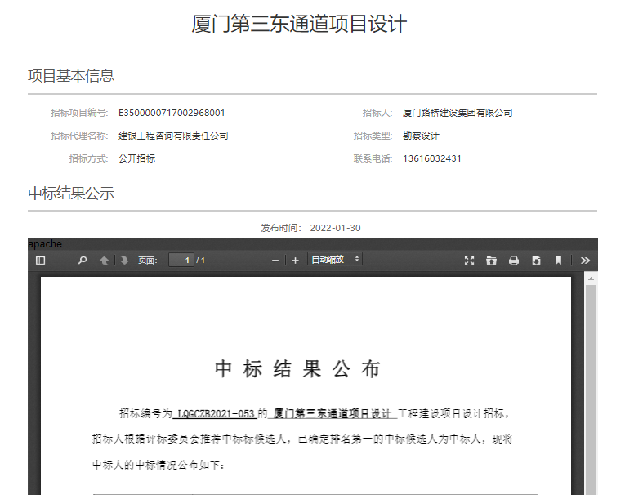Click the bookmark current view icon
625x495 pixels.
tap(558, 261)
